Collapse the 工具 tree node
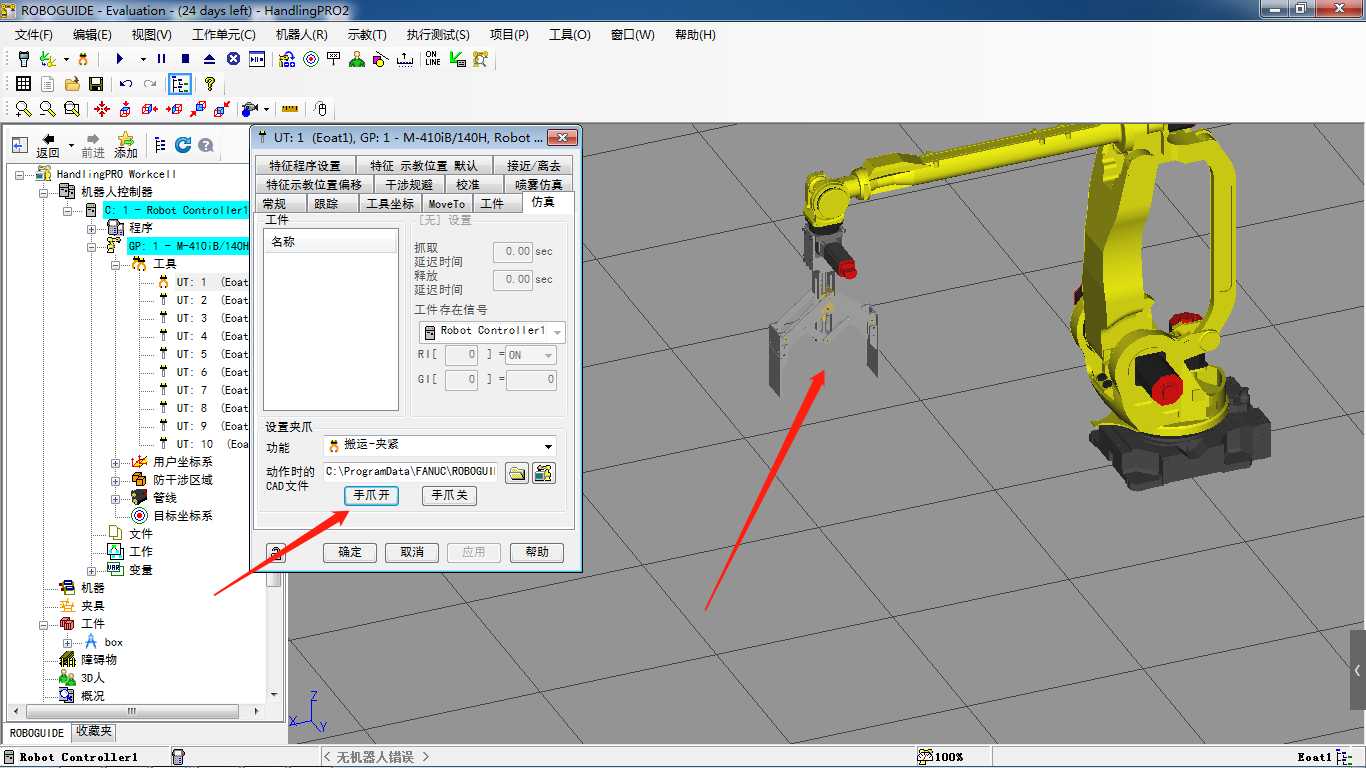 pos(116,264)
